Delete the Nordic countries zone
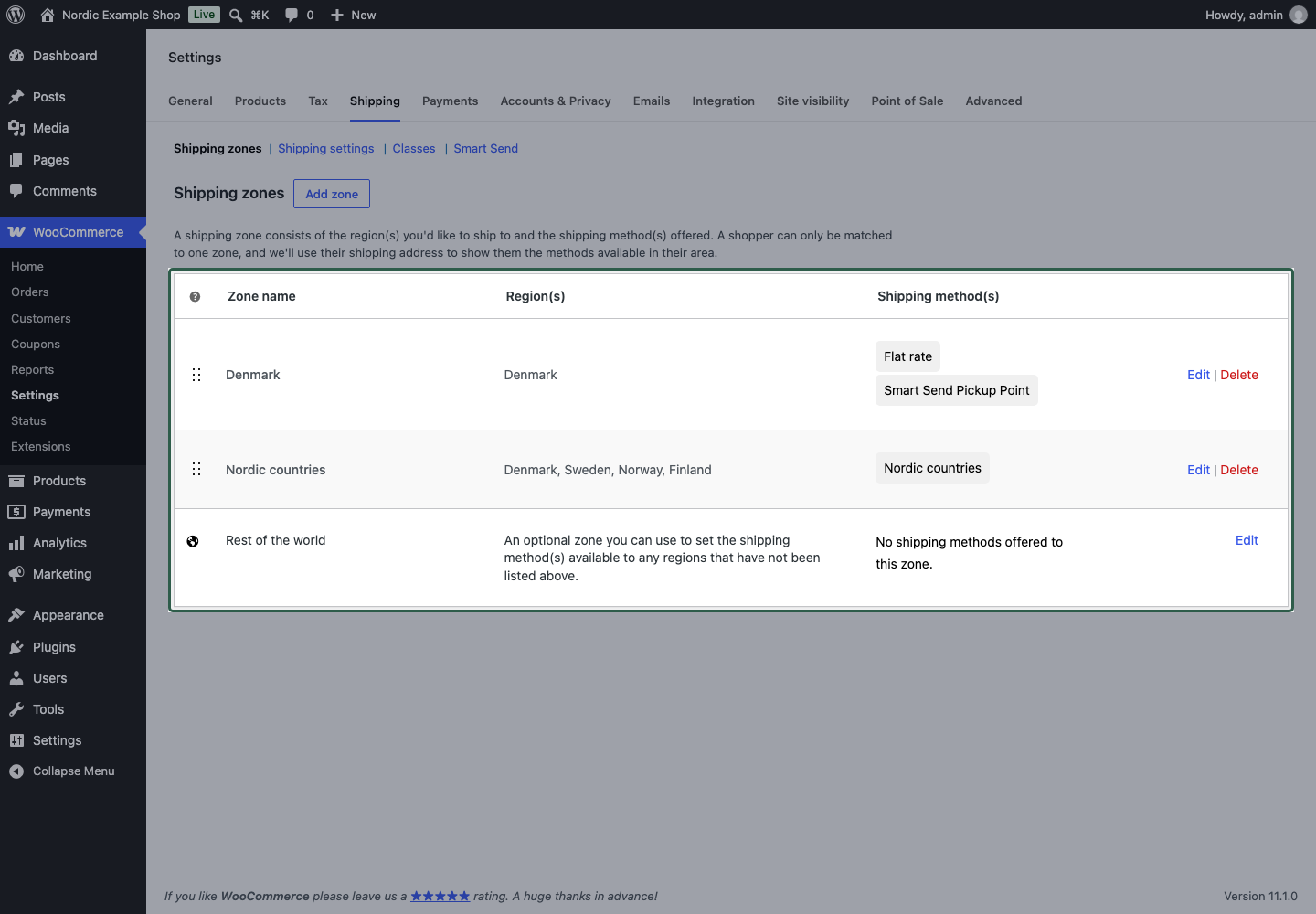This screenshot has width=1316, height=914. pyautogui.click(x=1239, y=470)
